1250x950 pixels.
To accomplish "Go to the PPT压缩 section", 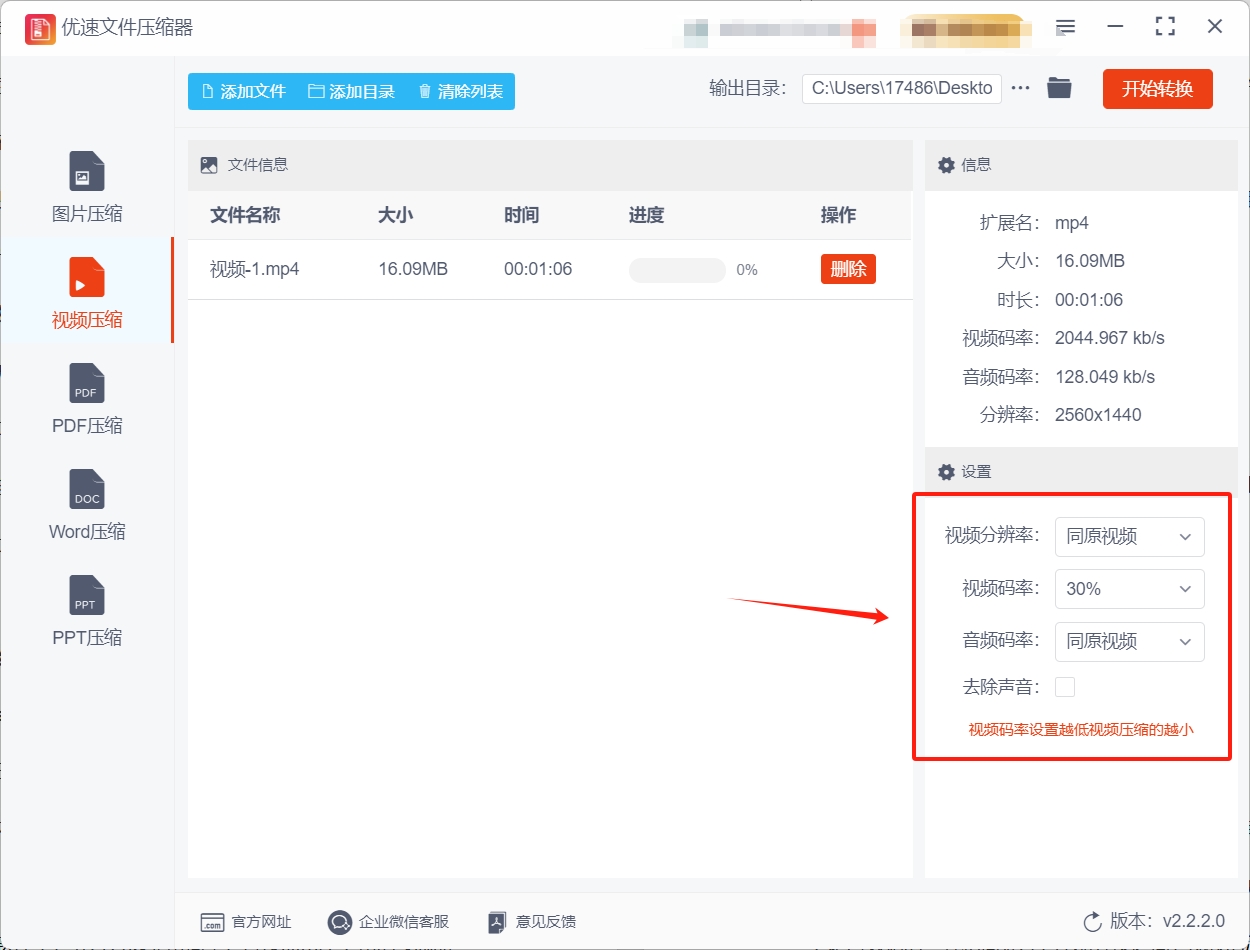I will tap(87, 611).
